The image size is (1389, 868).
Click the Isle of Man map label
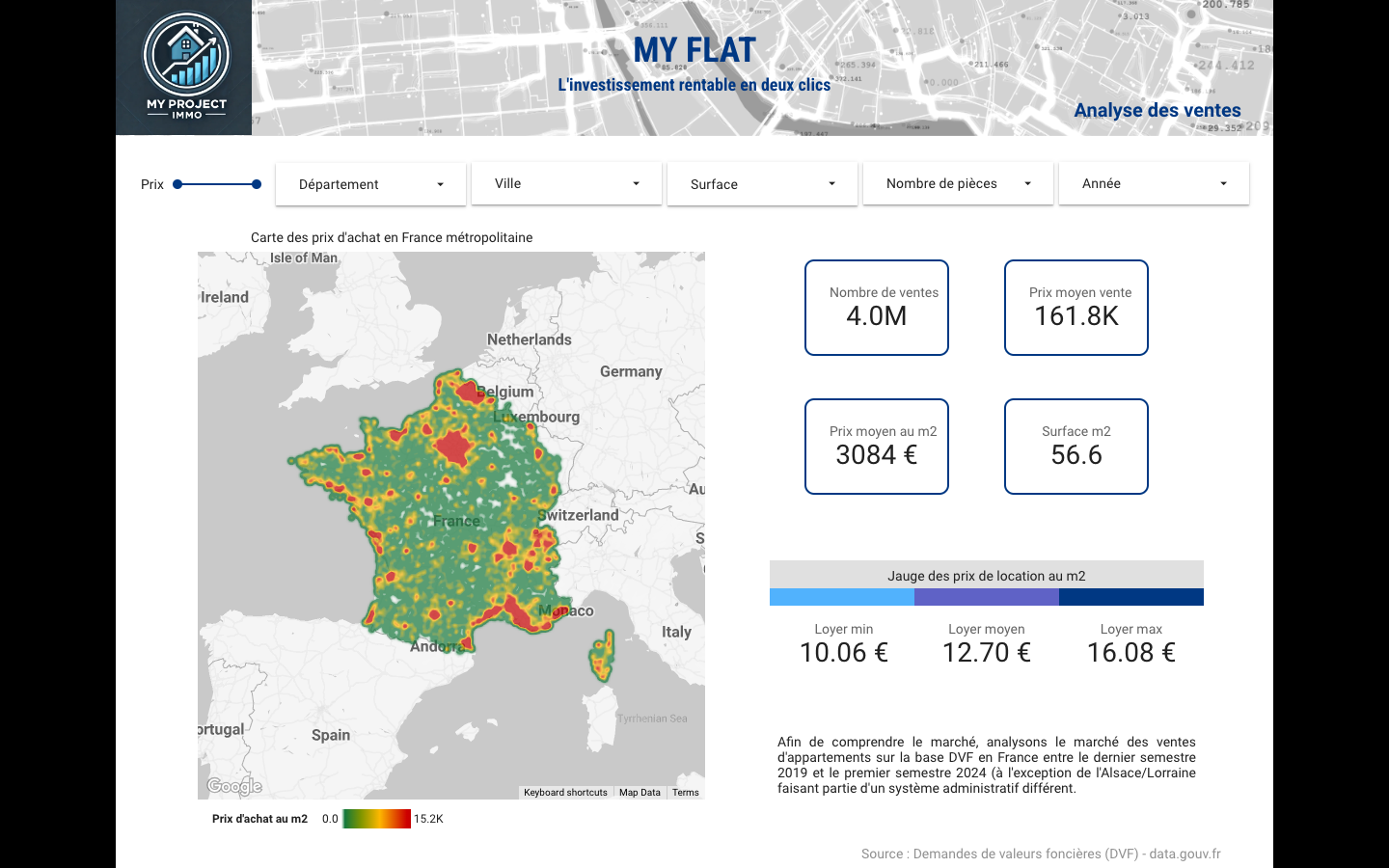[x=304, y=258]
